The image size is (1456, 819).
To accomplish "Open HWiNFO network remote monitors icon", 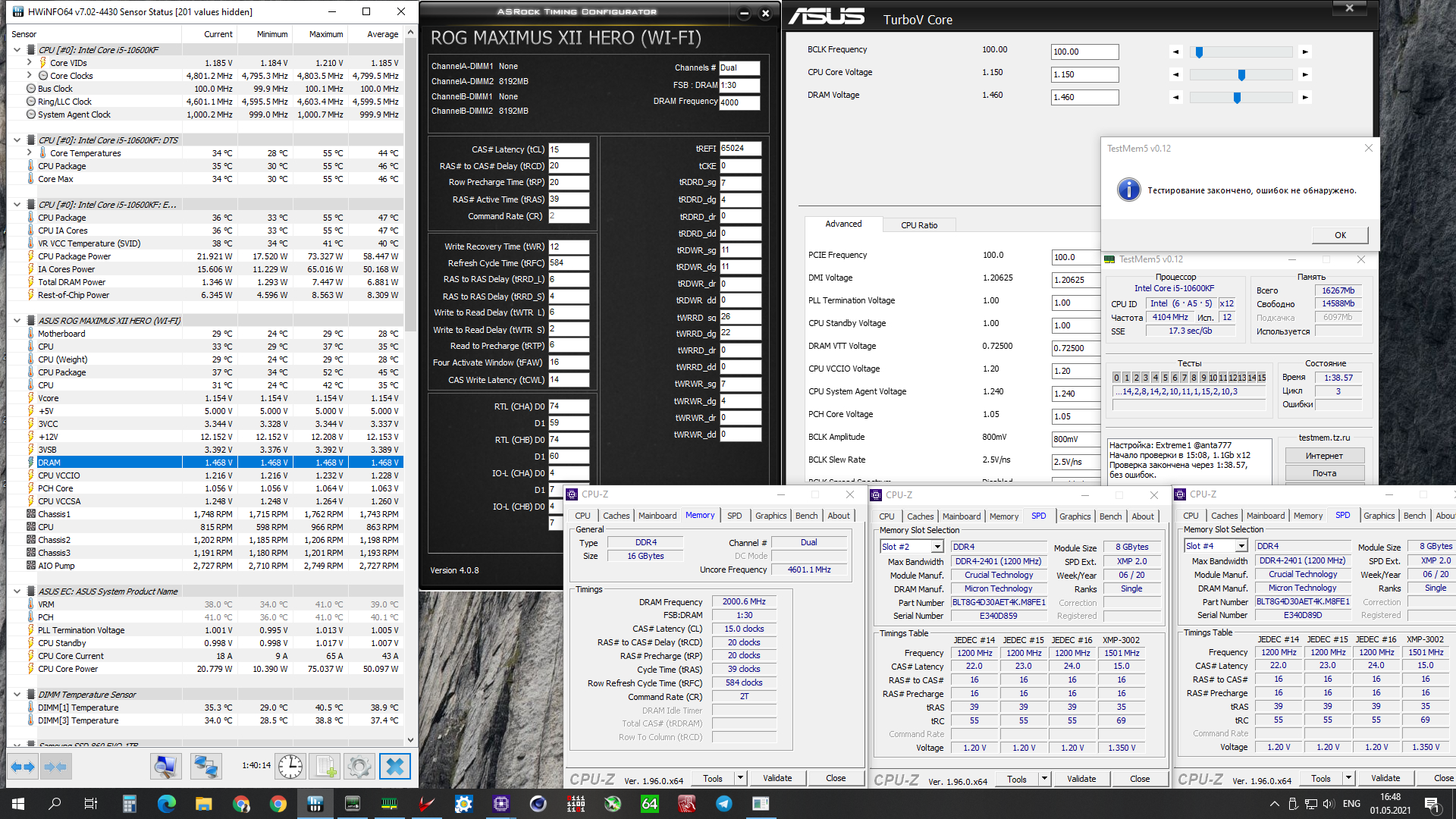I will 206,767.
